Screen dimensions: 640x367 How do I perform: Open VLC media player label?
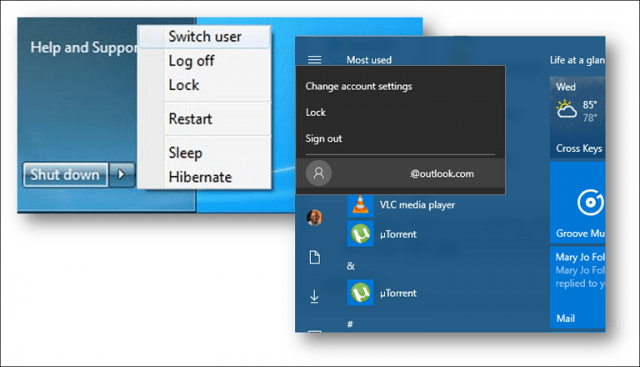(417, 205)
